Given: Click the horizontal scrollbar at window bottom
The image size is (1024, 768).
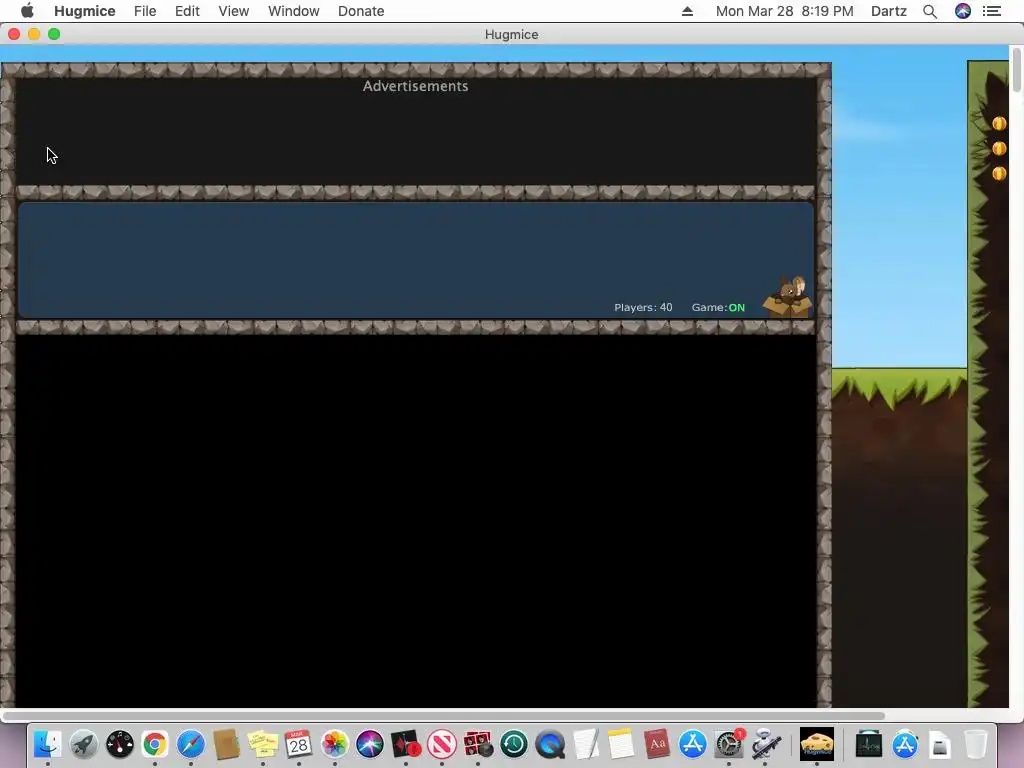Looking at the screenshot, I should coord(443,716).
